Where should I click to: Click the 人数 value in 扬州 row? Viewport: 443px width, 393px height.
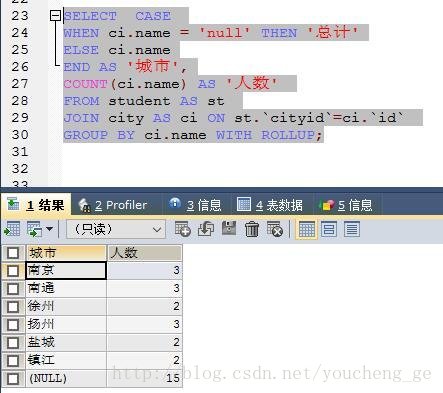[x=145, y=324]
